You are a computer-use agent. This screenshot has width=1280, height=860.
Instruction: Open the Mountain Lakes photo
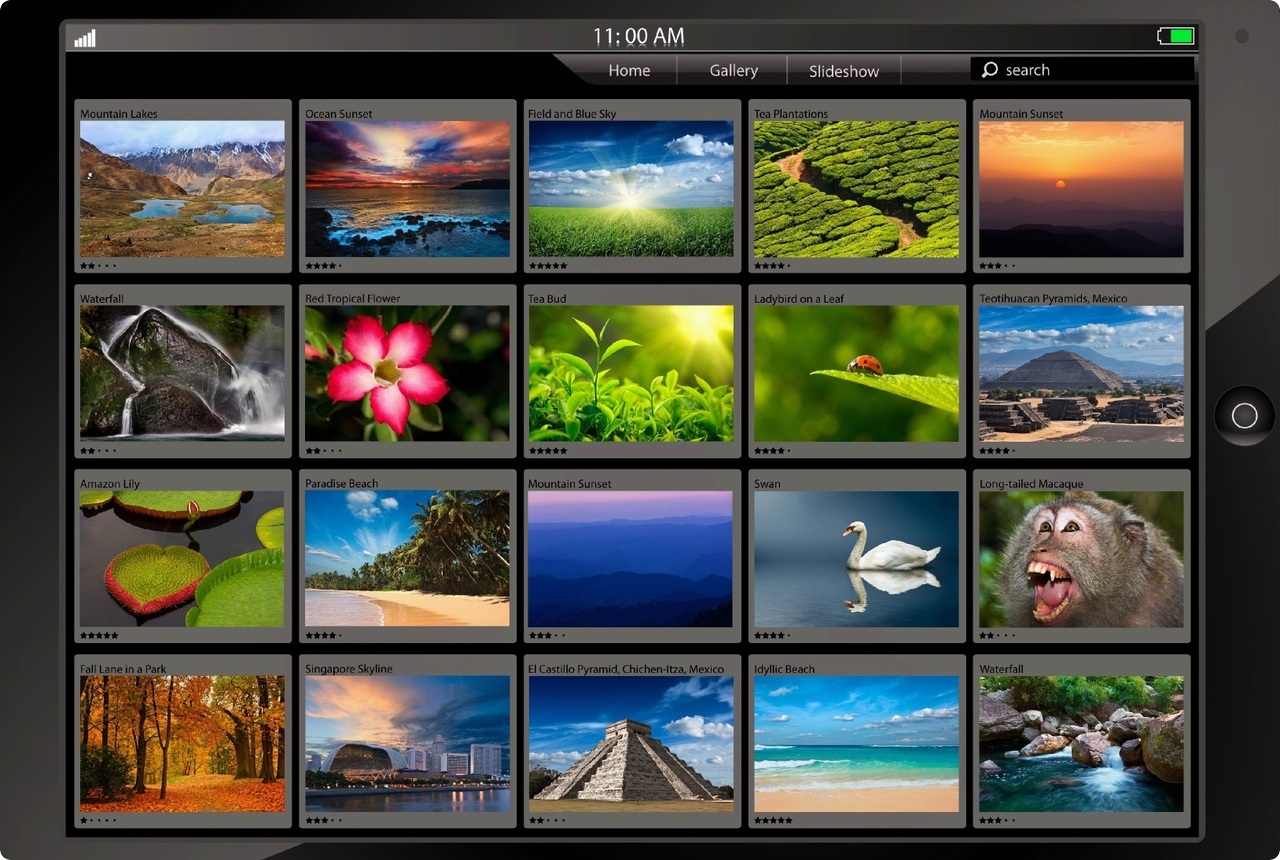point(182,189)
